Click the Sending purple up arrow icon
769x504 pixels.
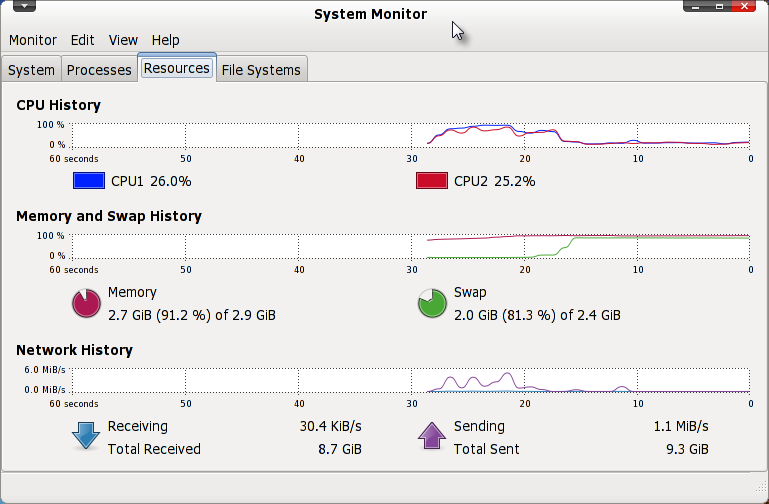point(432,435)
